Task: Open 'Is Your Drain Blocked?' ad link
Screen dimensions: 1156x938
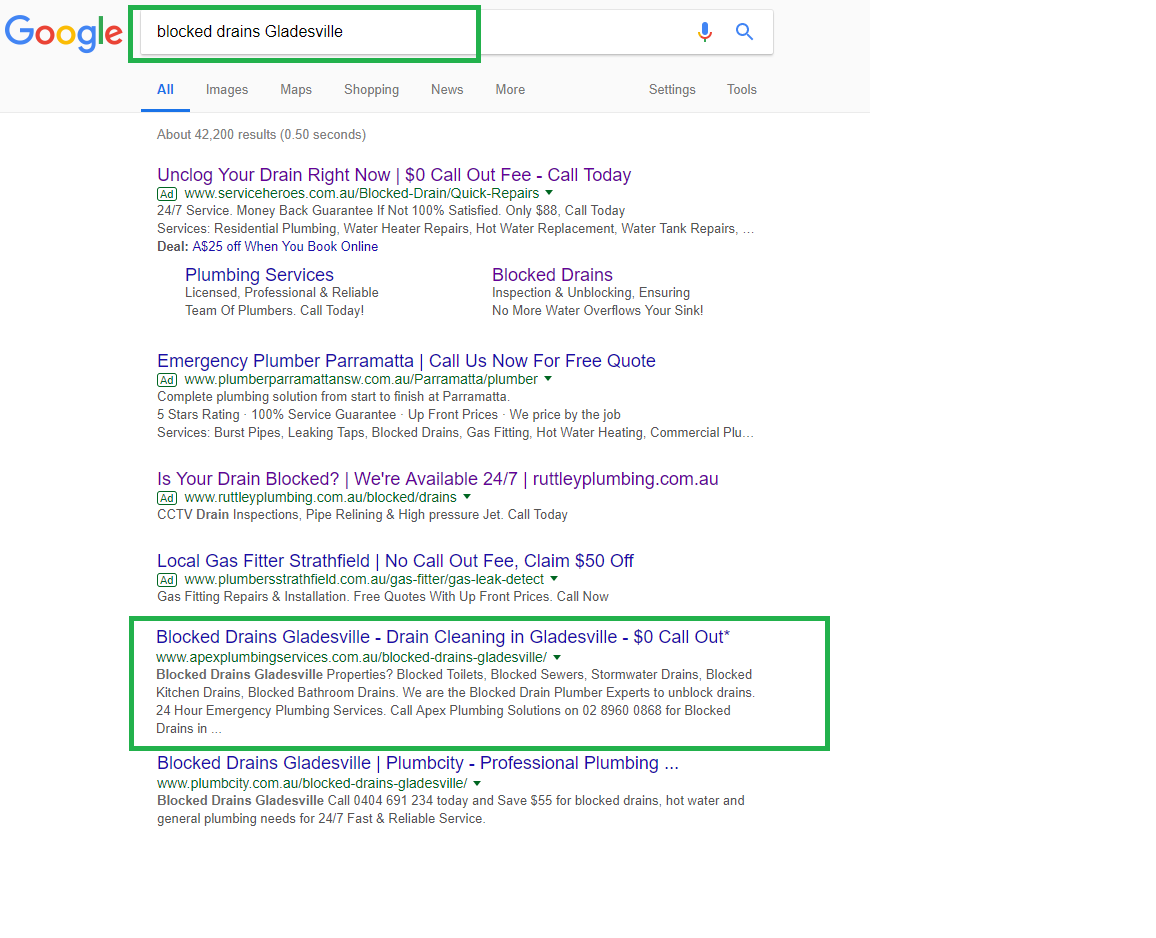Action: pyautogui.click(x=437, y=479)
